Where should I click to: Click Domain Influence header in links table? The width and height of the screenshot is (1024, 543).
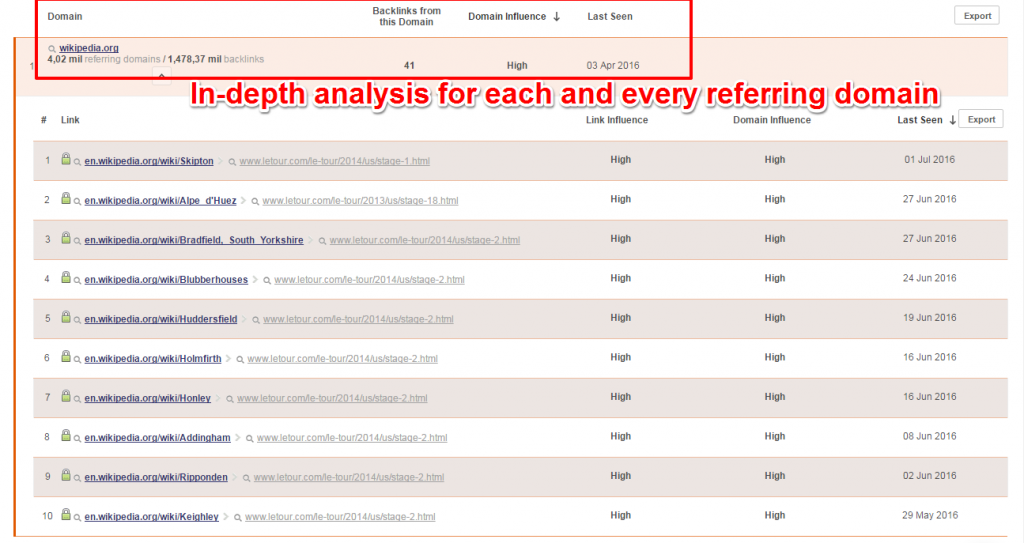click(772, 120)
